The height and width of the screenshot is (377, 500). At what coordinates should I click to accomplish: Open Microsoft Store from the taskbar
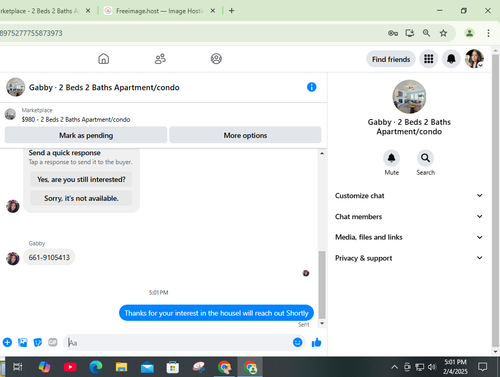click(x=173, y=367)
